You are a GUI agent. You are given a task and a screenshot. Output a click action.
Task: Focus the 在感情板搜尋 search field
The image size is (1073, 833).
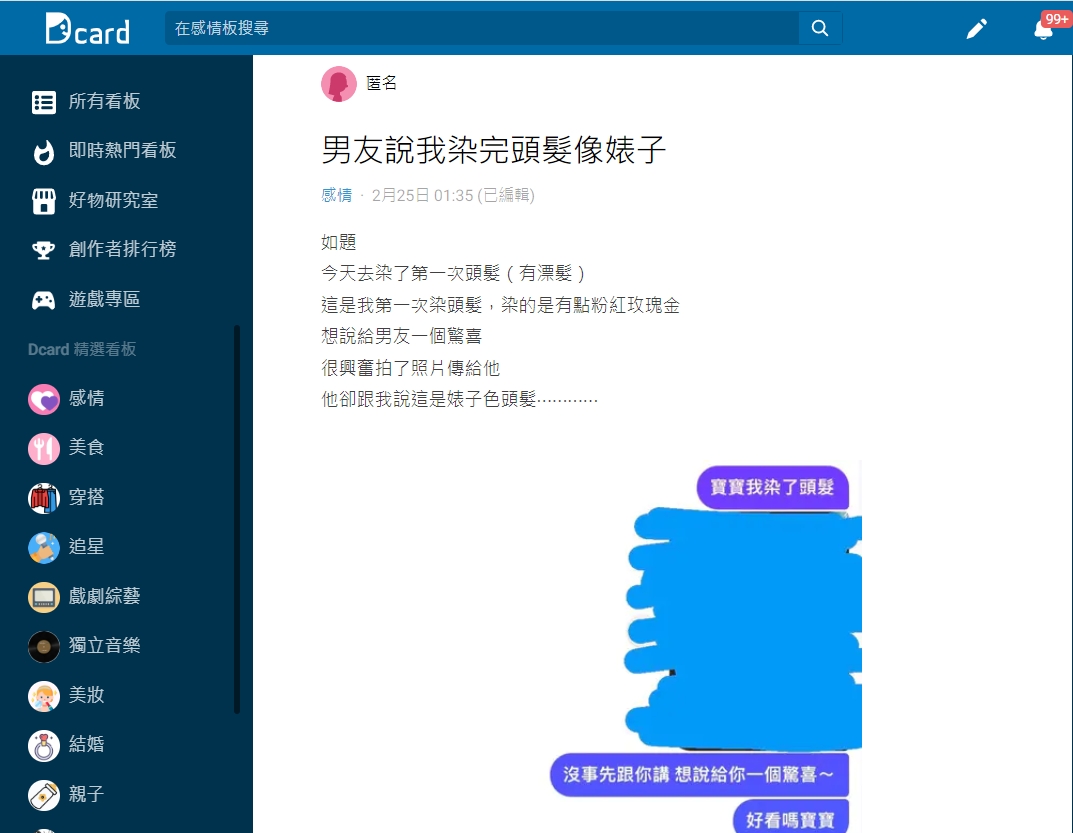tap(482, 28)
